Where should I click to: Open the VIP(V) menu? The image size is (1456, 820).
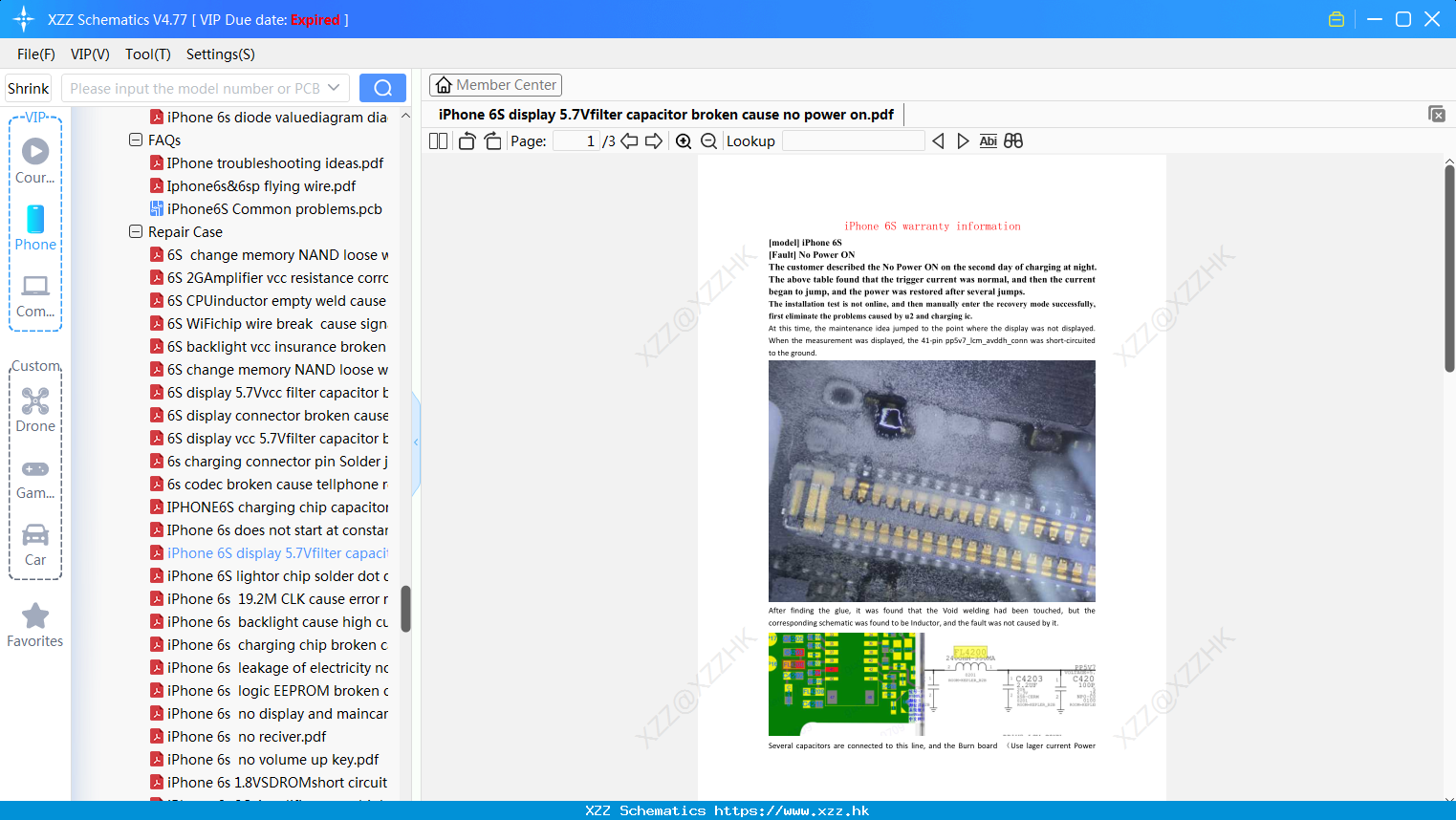pyautogui.click(x=90, y=54)
